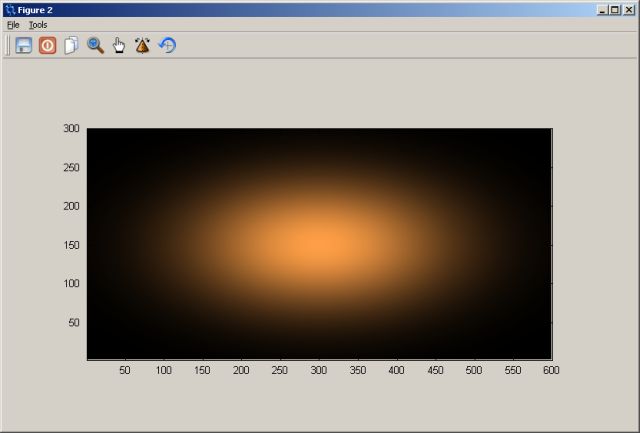Open the Tools menu
The width and height of the screenshot is (640, 433).
38,25
